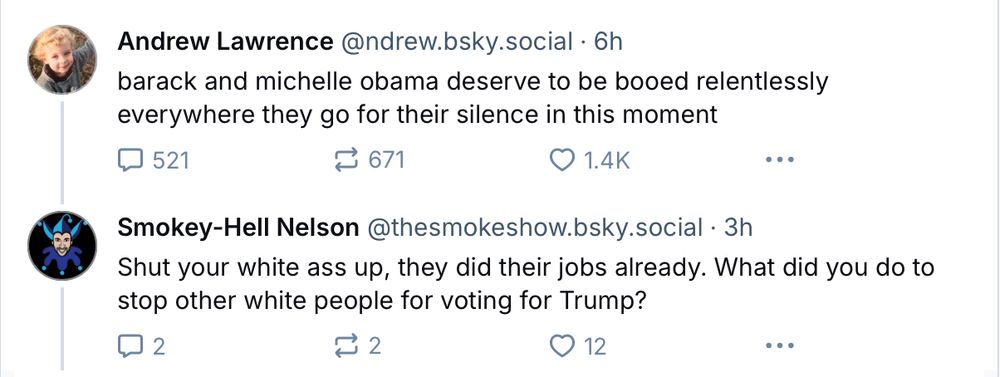The image size is (1000, 377).
Task: Open the reply text starting 'Shut your white ass up'
Action: tap(526, 284)
